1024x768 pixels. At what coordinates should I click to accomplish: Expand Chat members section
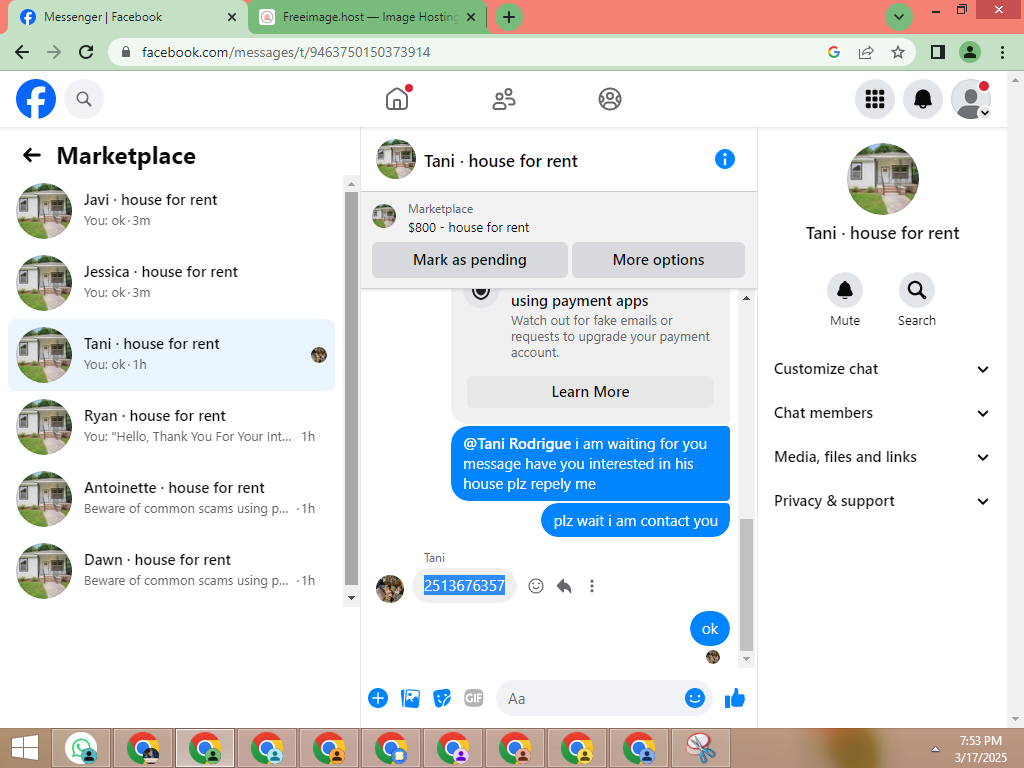tap(882, 413)
